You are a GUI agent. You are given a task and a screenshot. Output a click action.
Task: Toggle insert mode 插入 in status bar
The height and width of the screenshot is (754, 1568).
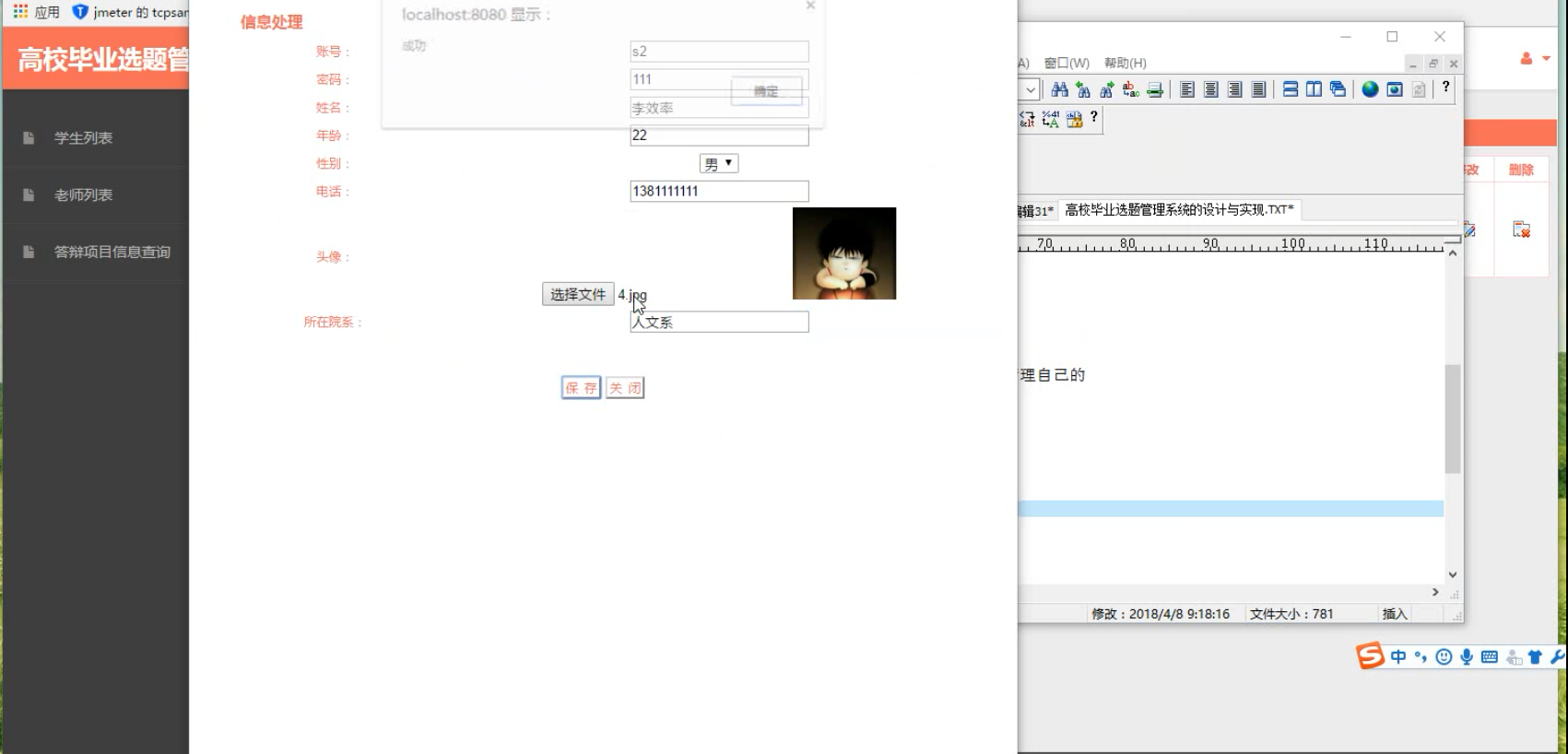click(1395, 614)
